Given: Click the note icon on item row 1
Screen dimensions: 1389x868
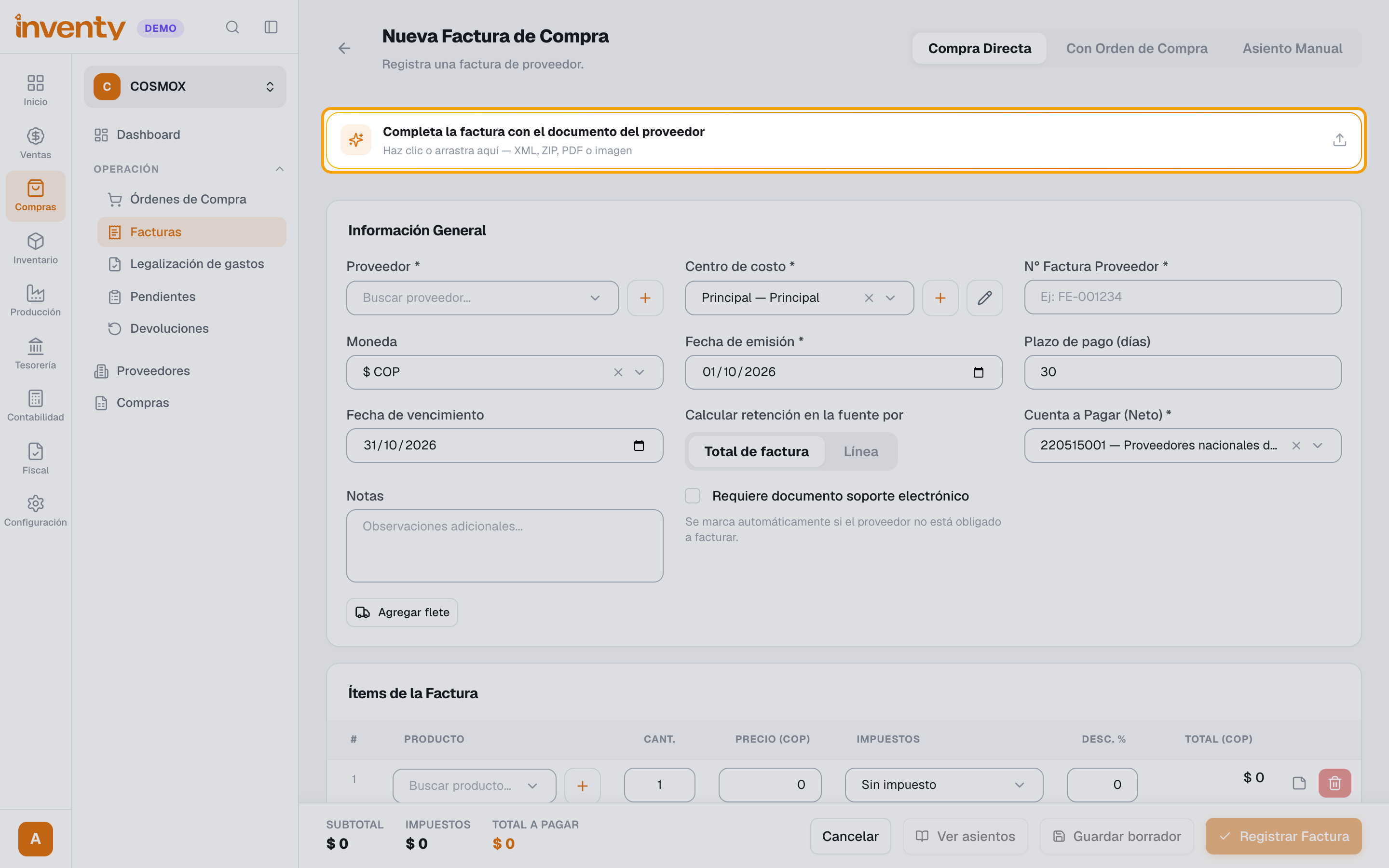Looking at the screenshot, I should pos(1299,783).
